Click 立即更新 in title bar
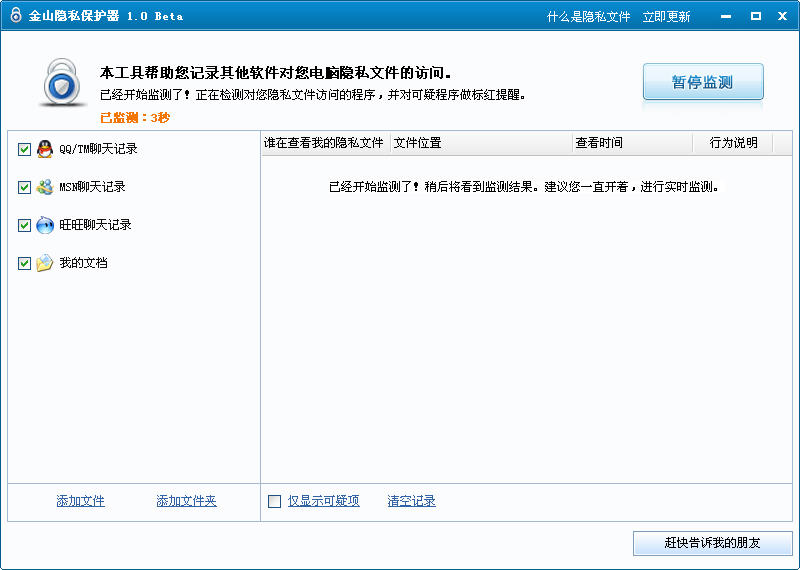The width and height of the screenshot is (800, 570). [x=666, y=17]
